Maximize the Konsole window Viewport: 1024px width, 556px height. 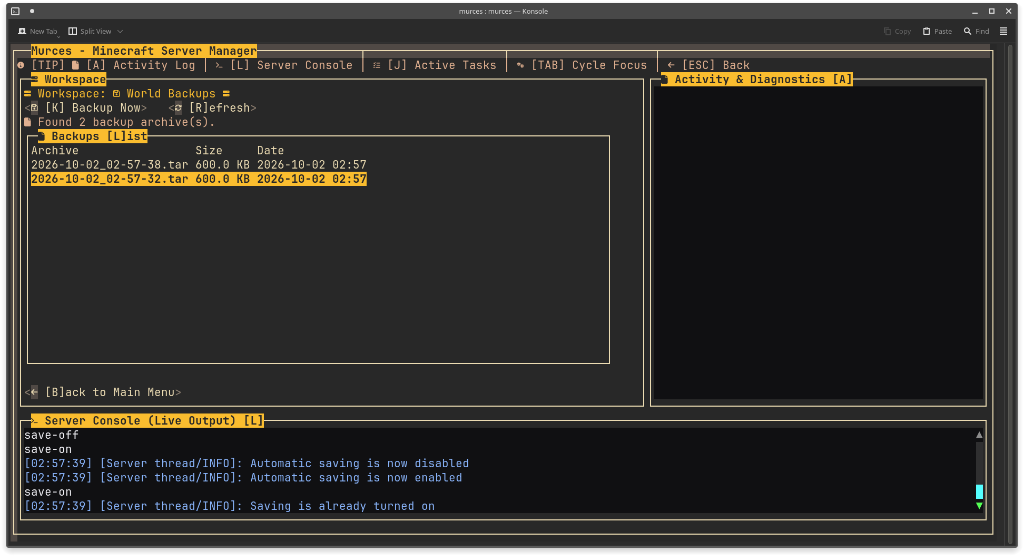(991, 11)
